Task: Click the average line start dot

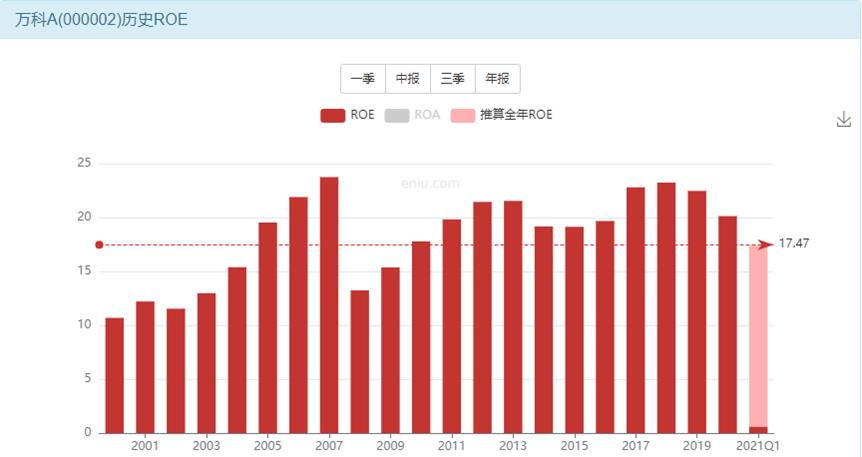Action: (x=99, y=245)
